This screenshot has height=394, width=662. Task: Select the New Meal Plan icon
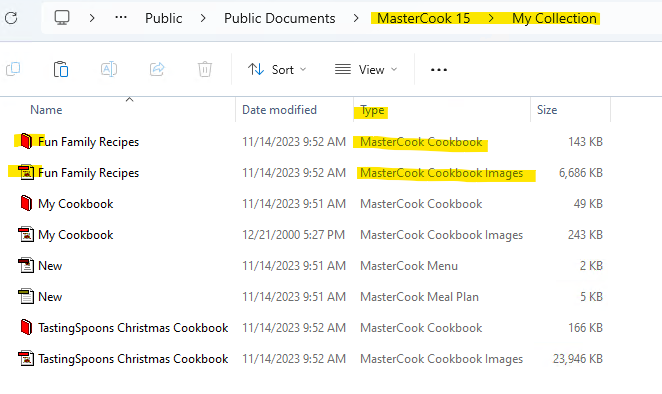(x=26, y=296)
